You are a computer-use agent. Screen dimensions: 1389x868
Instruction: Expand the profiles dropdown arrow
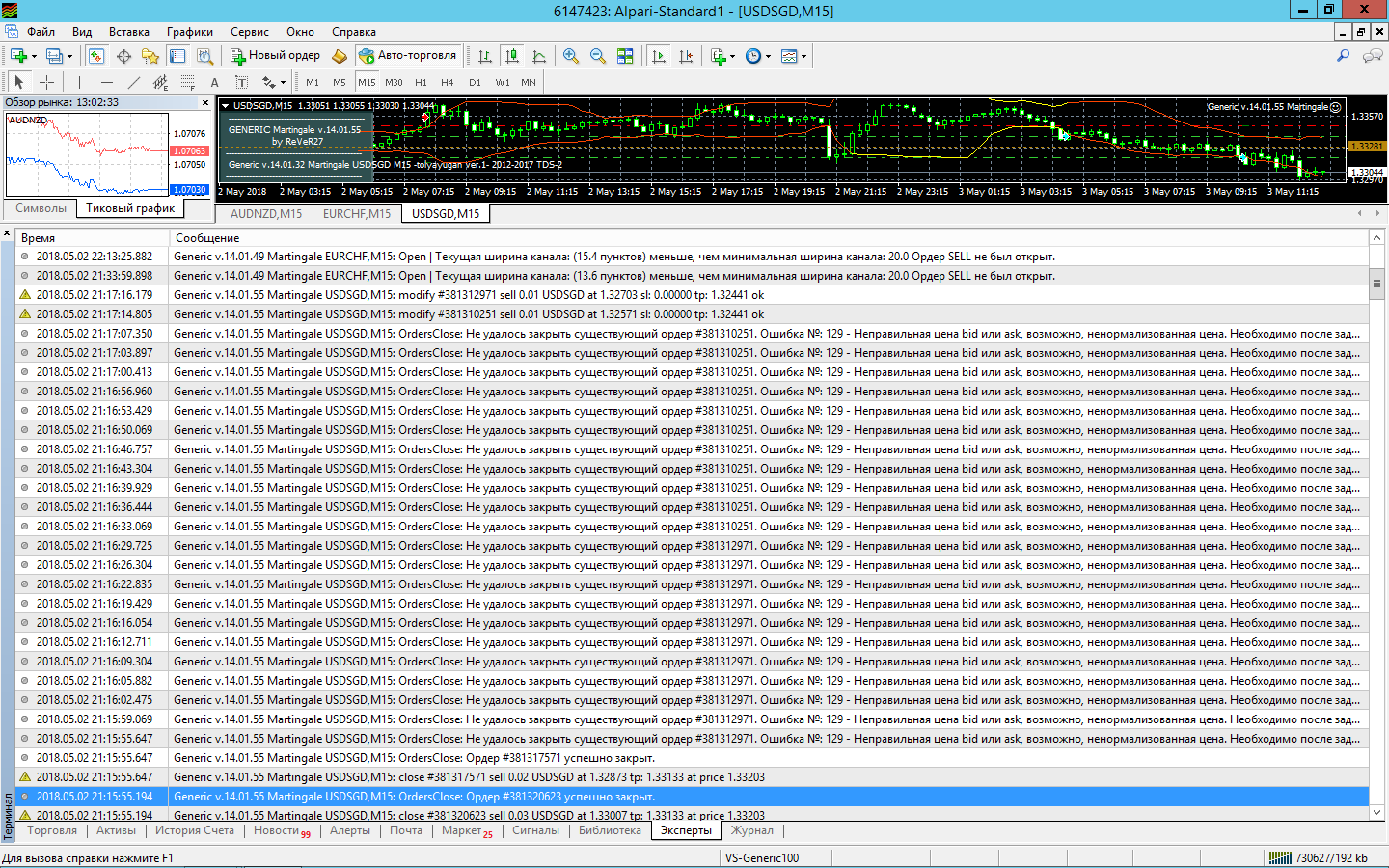(x=69, y=56)
